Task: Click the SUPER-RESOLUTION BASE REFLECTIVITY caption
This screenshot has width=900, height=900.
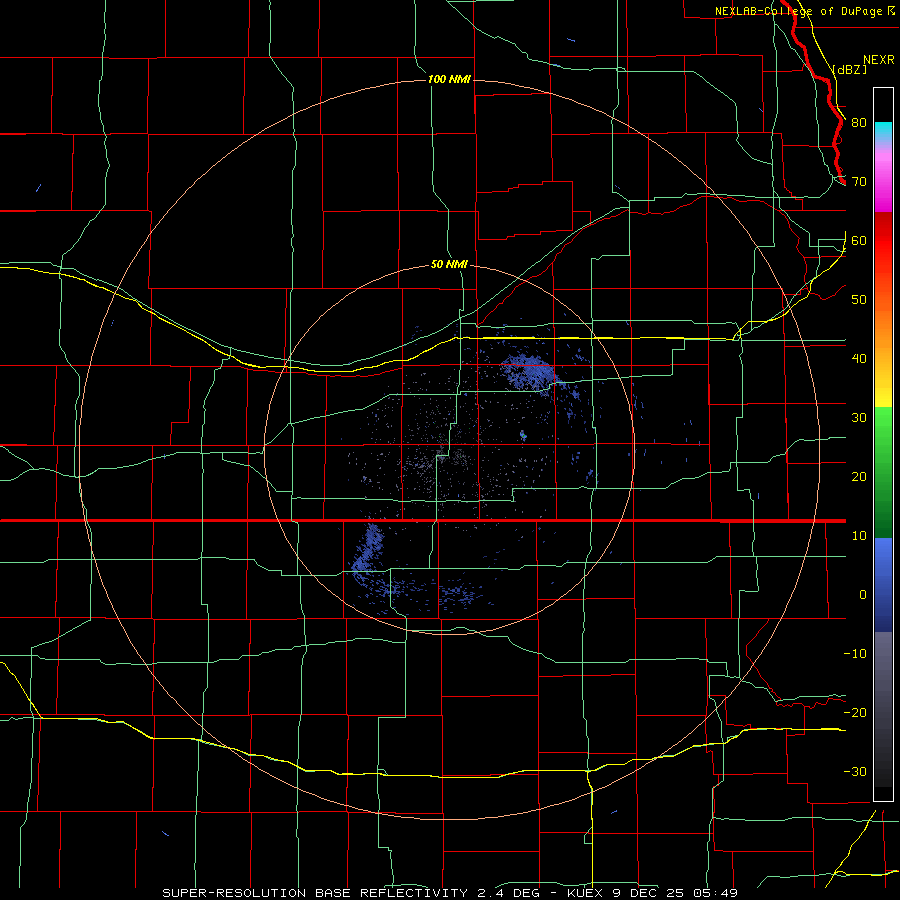Action: pyautogui.click(x=315, y=893)
